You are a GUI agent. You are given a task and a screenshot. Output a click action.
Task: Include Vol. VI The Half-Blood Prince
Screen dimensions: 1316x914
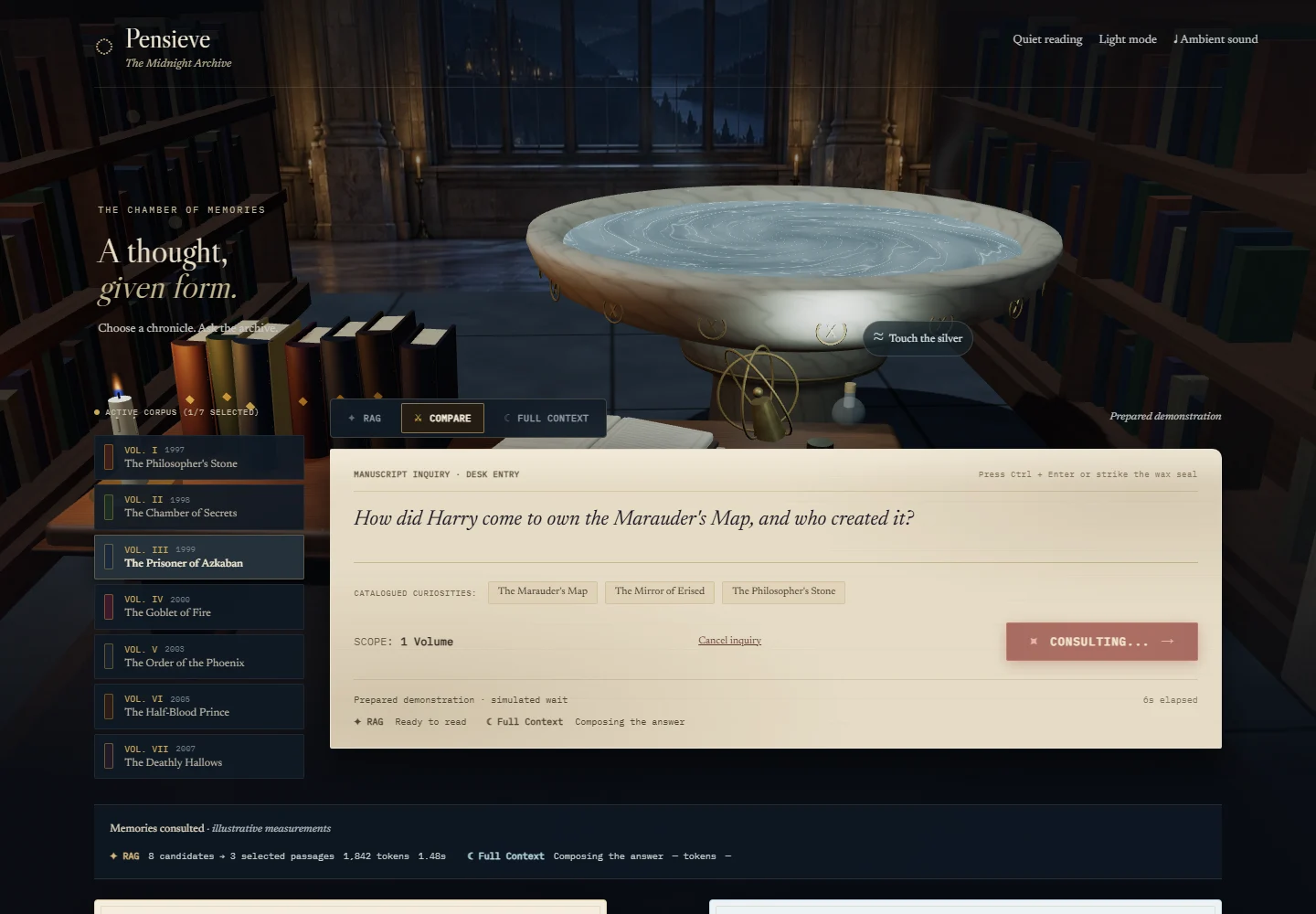click(199, 706)
